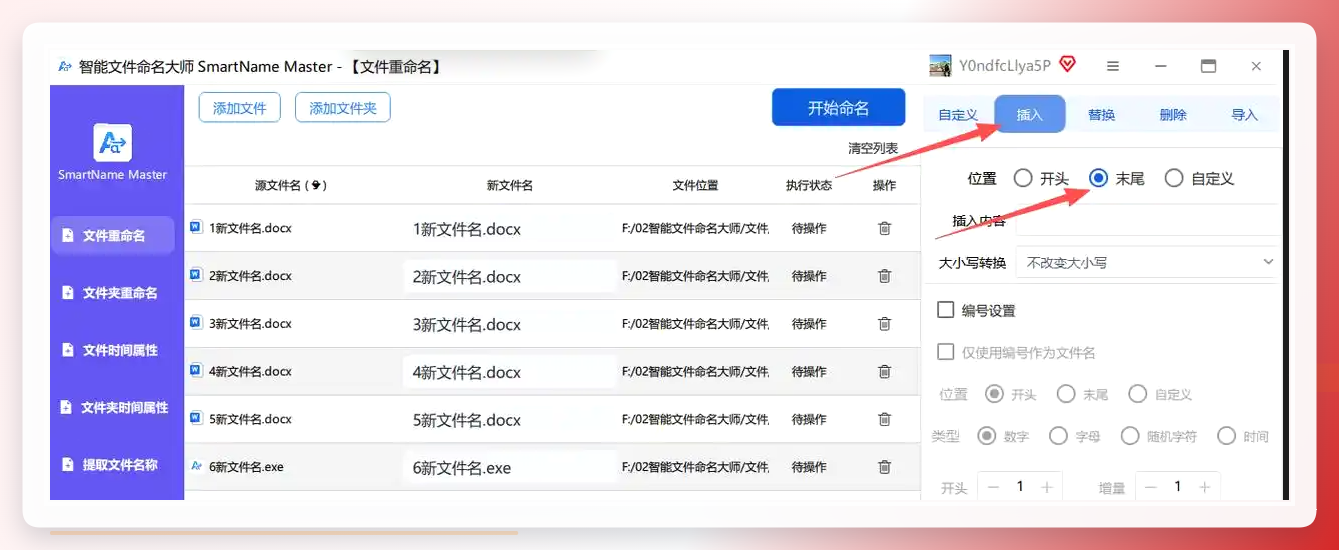Click source file name 5新文件名.docx
The image size is (1339, 550).
pyautogui.click(x=250, y=419)
